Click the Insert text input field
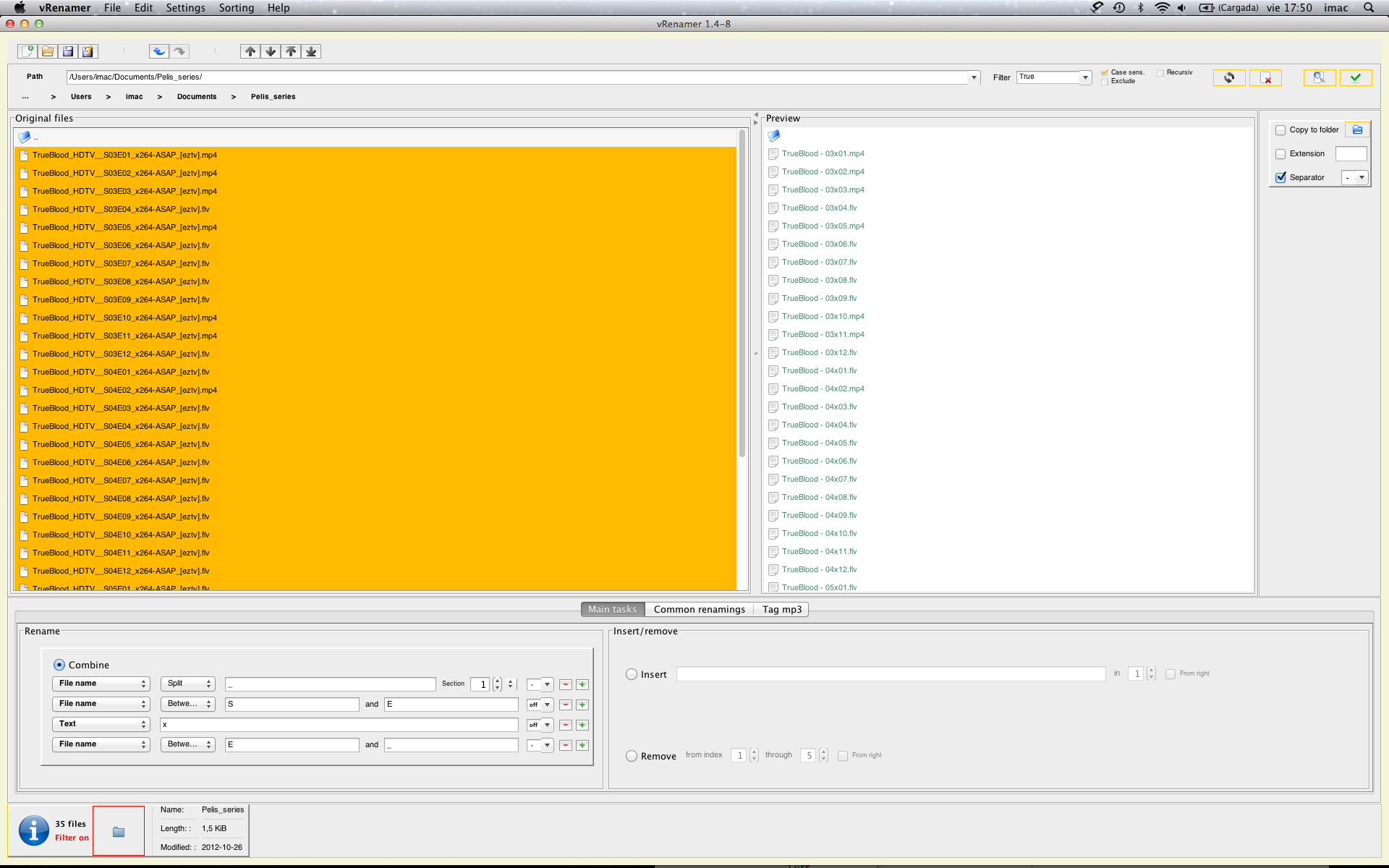 click(x=891, y=674)
